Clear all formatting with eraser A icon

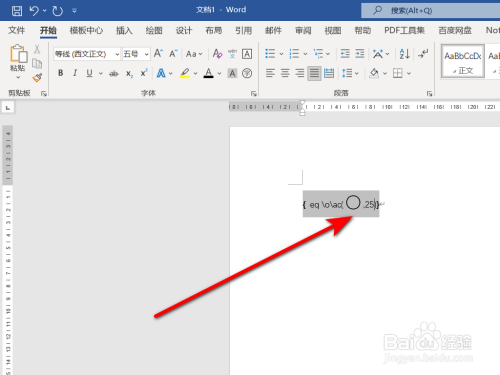point(217,53)
